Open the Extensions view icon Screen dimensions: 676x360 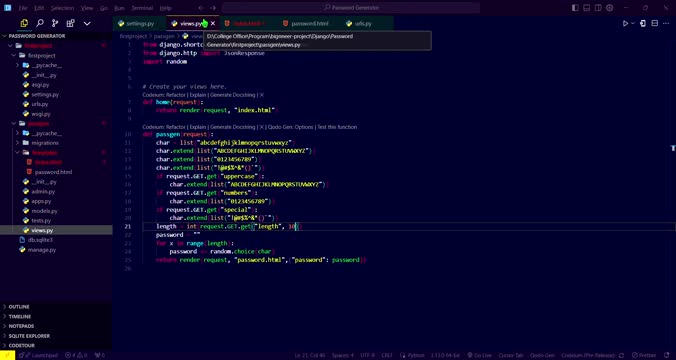pos(70,23)
